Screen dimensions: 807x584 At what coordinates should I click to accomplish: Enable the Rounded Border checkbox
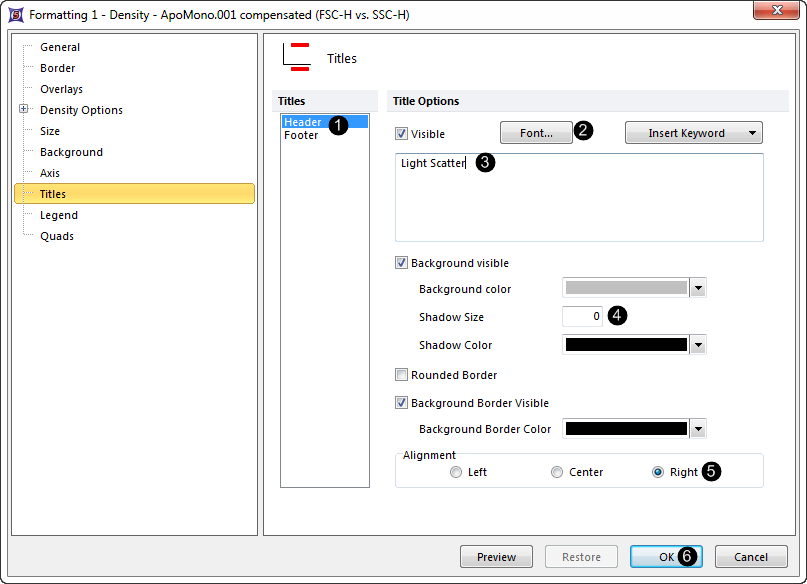coord(402,376)
